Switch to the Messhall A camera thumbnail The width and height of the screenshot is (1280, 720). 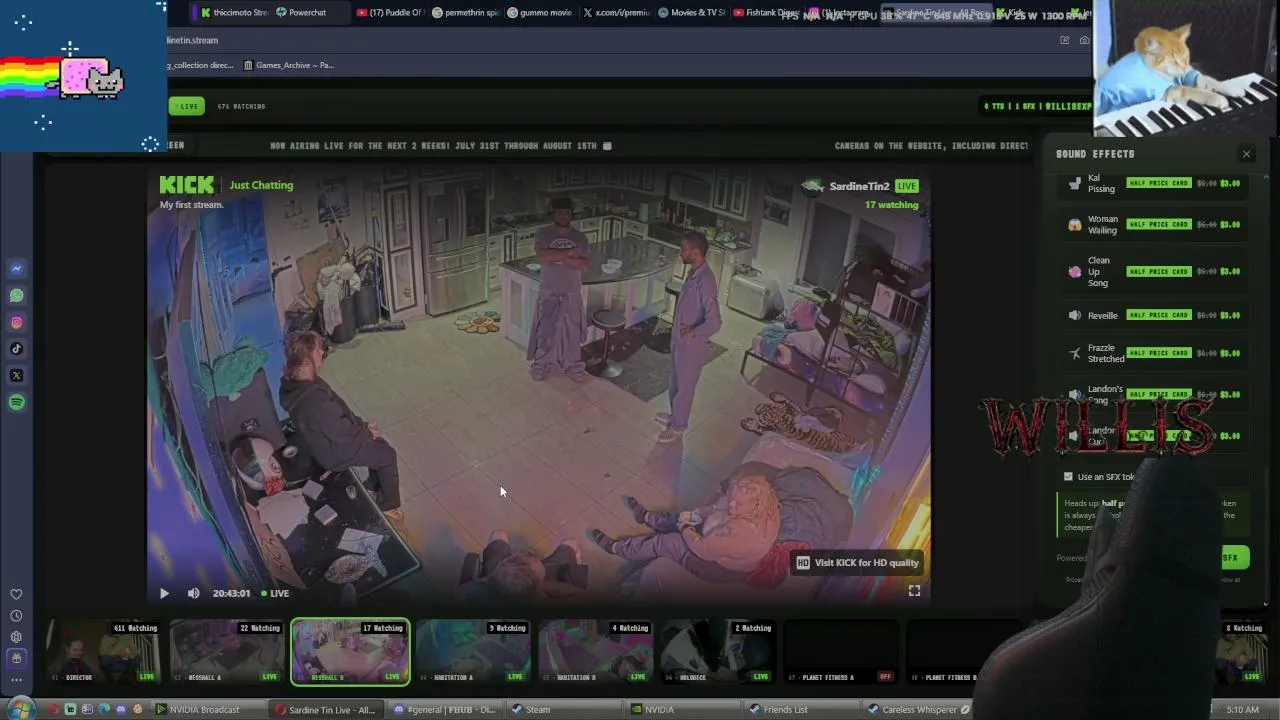[x=227, y=652]
